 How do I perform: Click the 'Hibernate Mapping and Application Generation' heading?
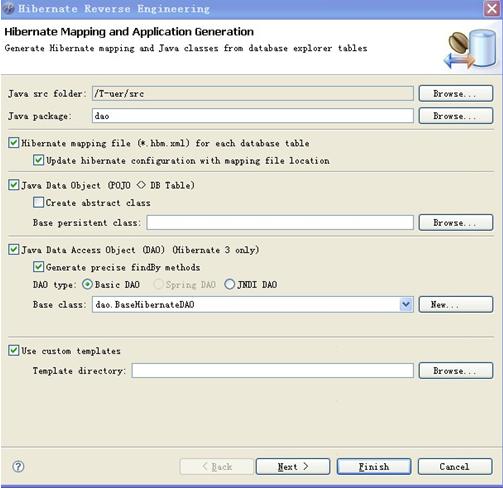point(129,32)
